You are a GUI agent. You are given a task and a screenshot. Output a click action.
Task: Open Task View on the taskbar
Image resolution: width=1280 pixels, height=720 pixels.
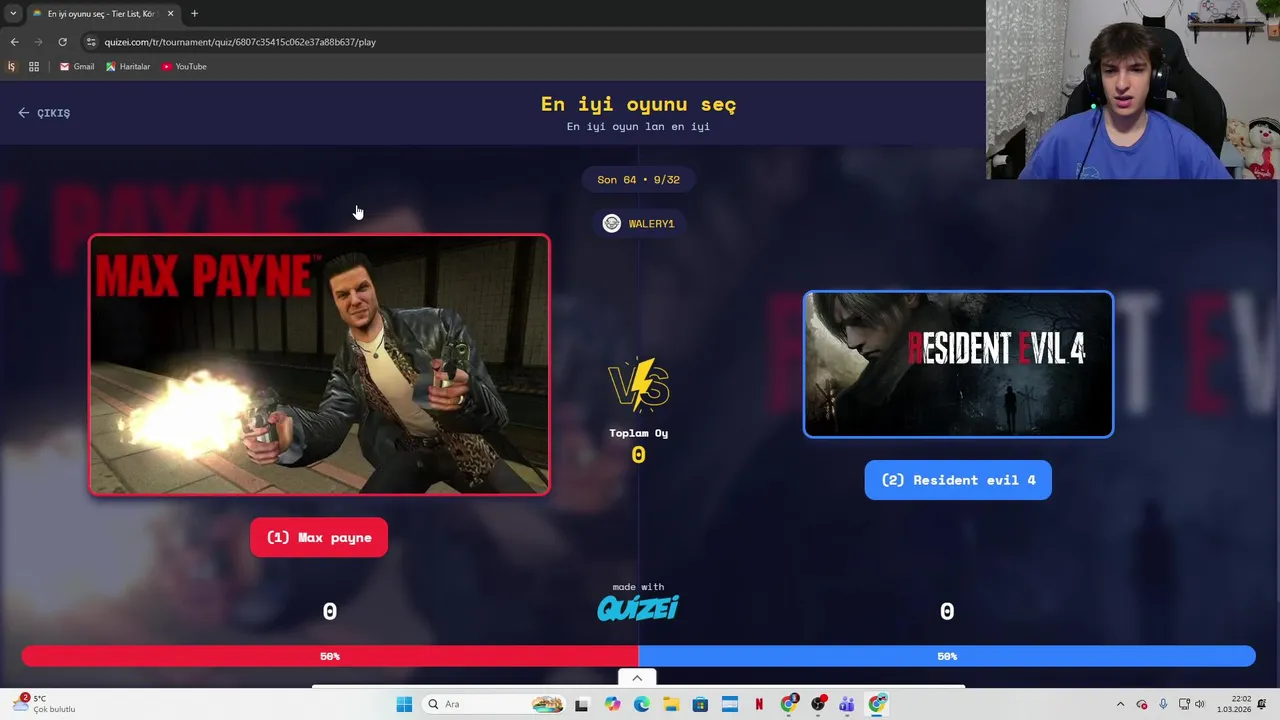pyautogui.click(x=581, y=704)
